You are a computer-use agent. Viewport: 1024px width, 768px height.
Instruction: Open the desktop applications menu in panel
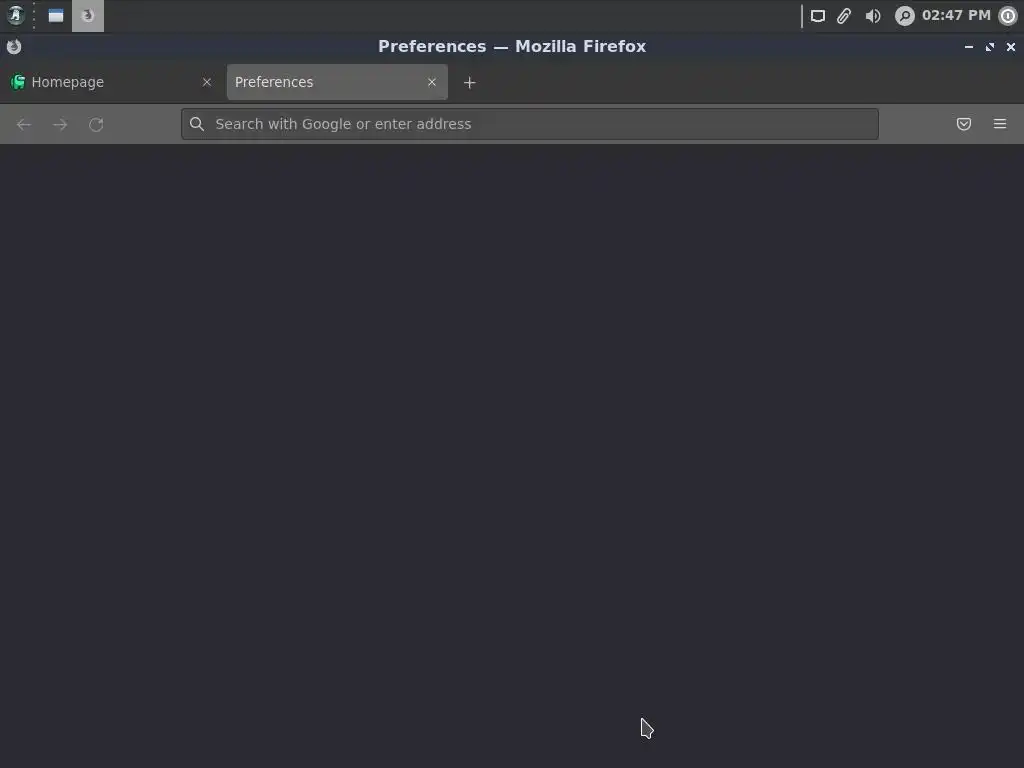(x=16, y=15)
